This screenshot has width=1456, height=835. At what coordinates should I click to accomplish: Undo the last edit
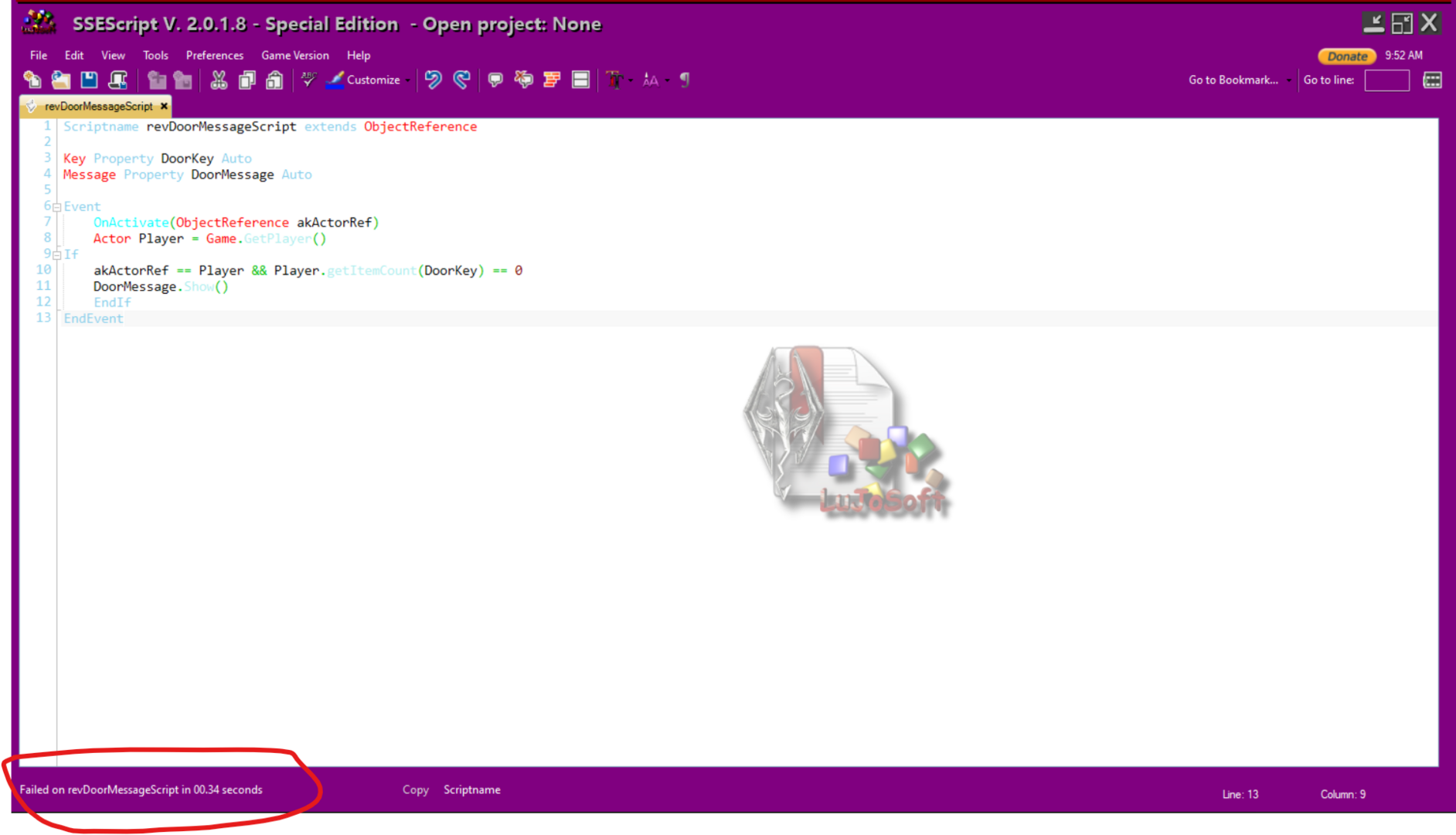[433, 80]
